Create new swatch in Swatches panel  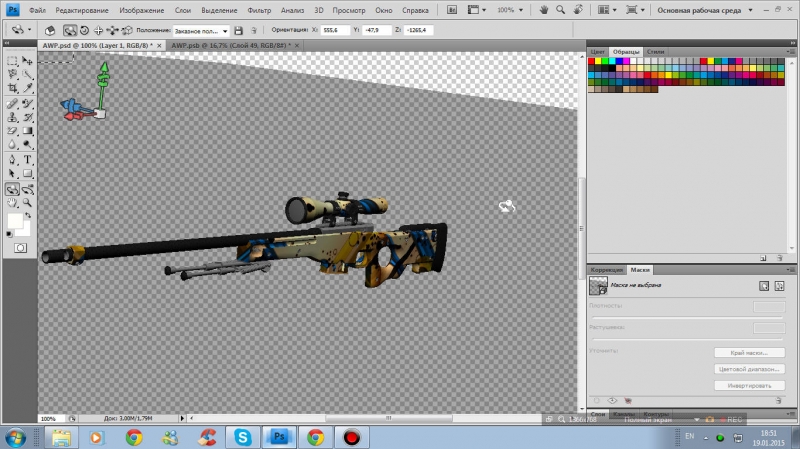click(x=763, y=258)
